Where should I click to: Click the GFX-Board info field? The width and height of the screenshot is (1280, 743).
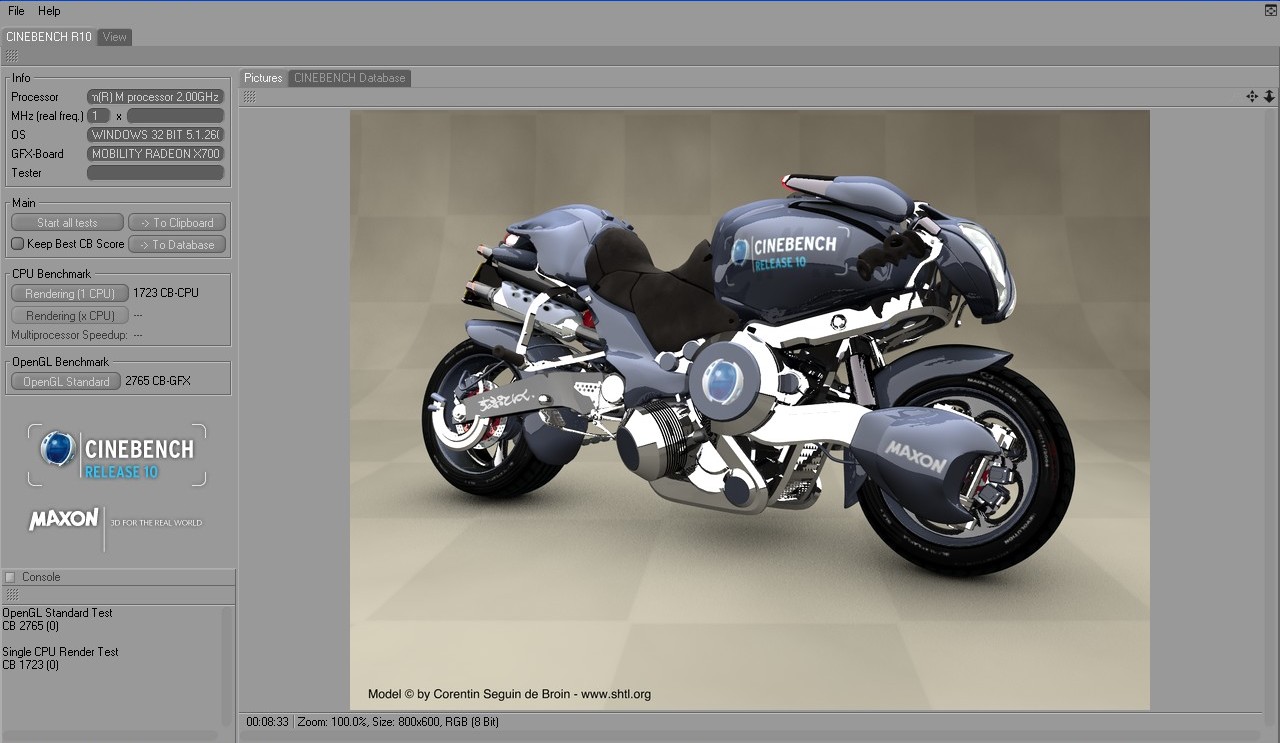[155, 154]
